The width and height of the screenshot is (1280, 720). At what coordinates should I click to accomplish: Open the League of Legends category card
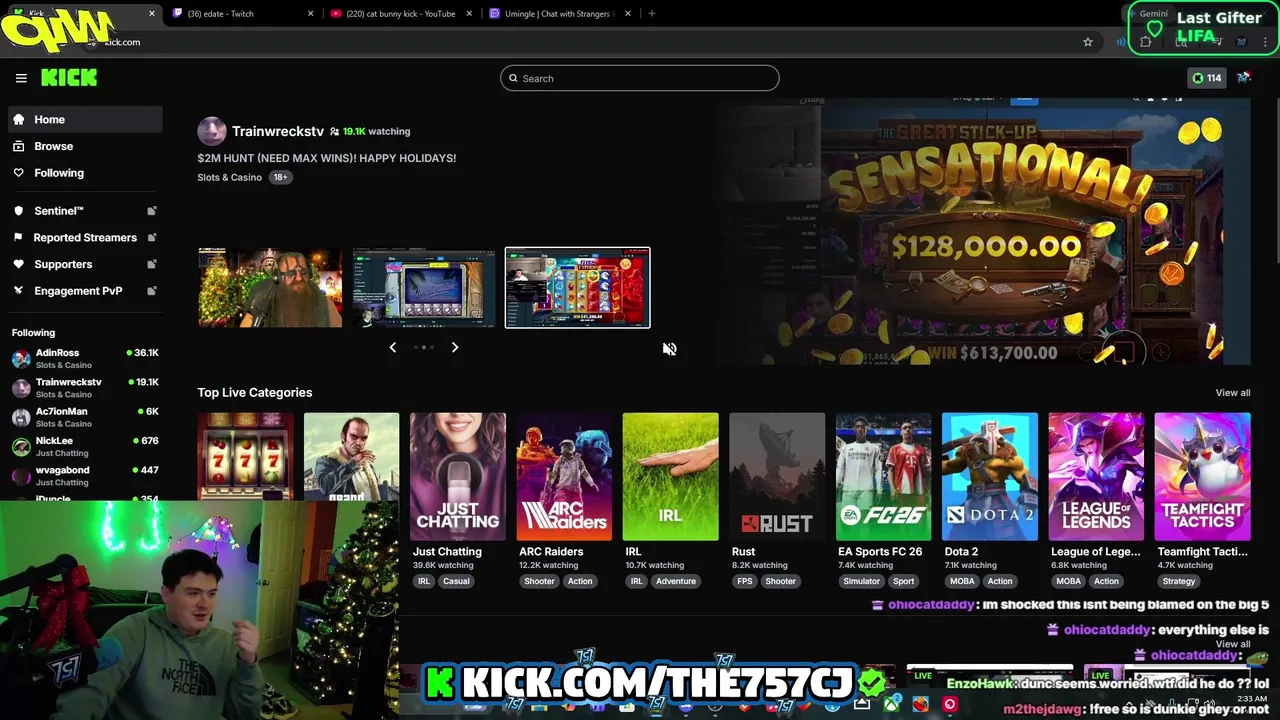coord(1096,476)
